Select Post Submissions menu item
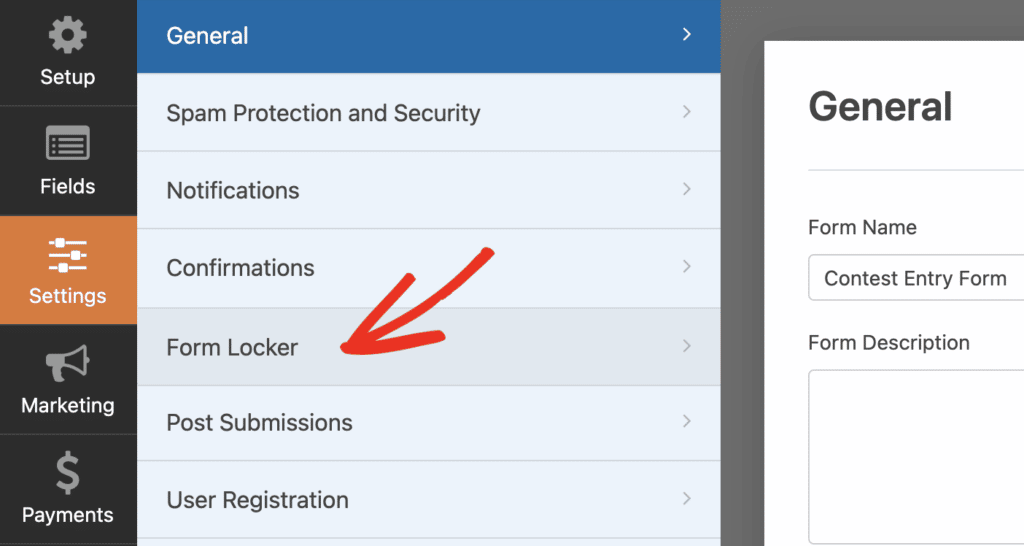This screenshot has height=546, width=1024. coord(259,423)
